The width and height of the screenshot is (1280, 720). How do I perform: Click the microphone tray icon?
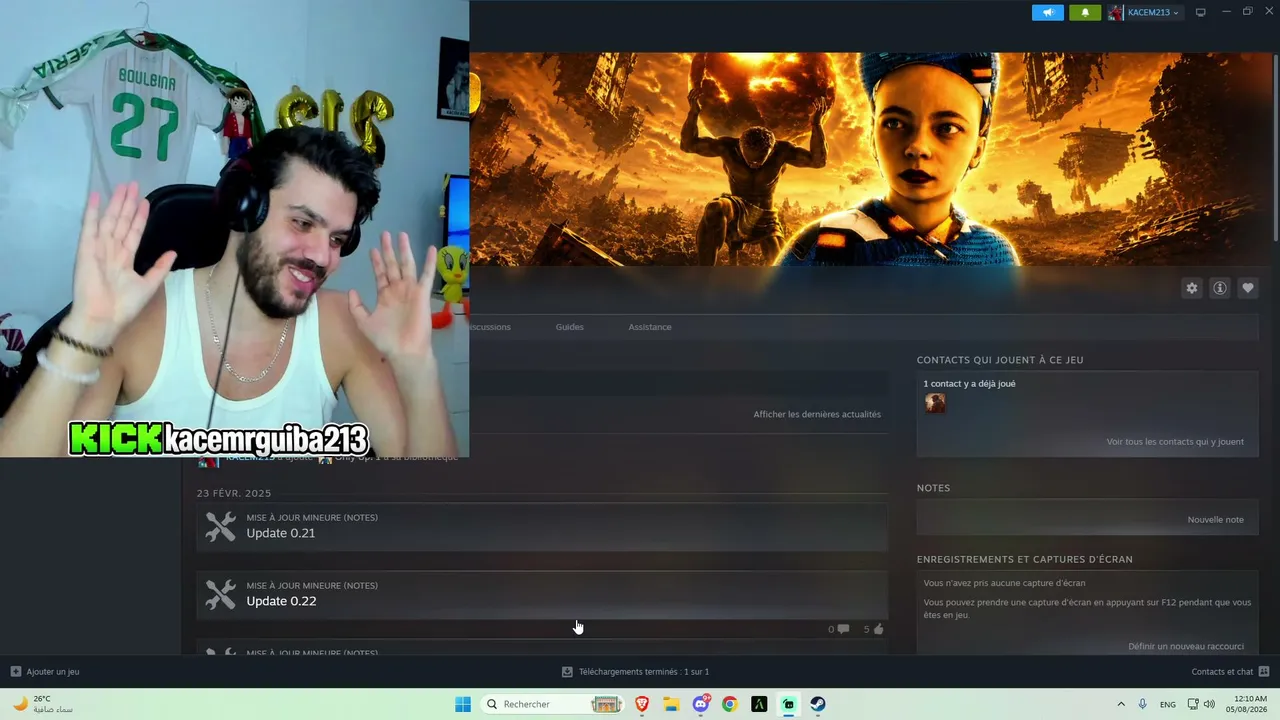1143,704
